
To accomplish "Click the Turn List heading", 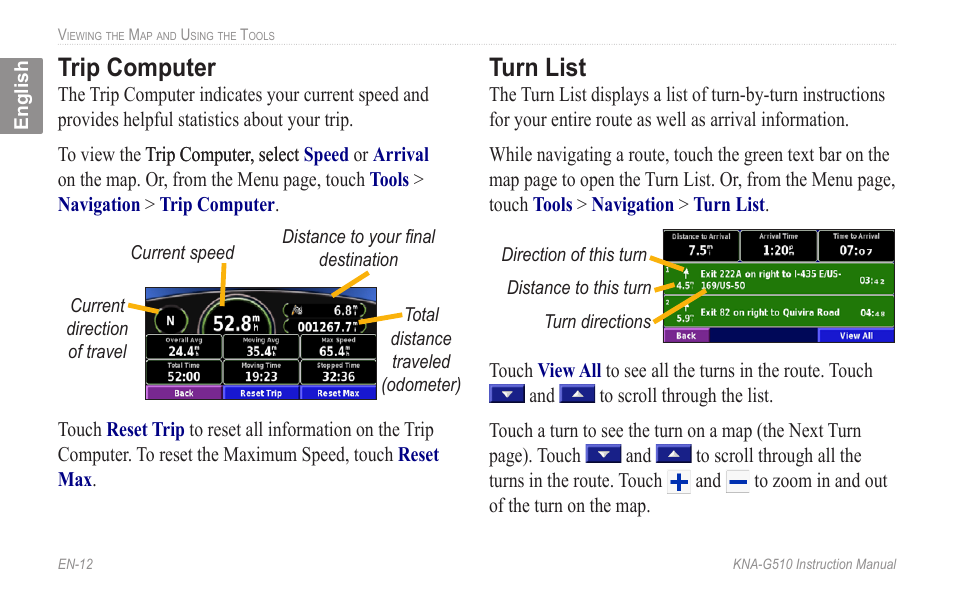I will point(538,68).
